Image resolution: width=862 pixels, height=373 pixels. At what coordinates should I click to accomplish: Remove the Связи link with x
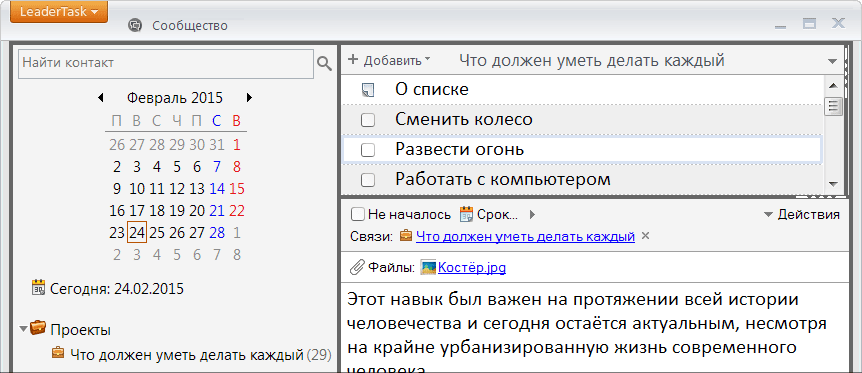pos(646,236)
